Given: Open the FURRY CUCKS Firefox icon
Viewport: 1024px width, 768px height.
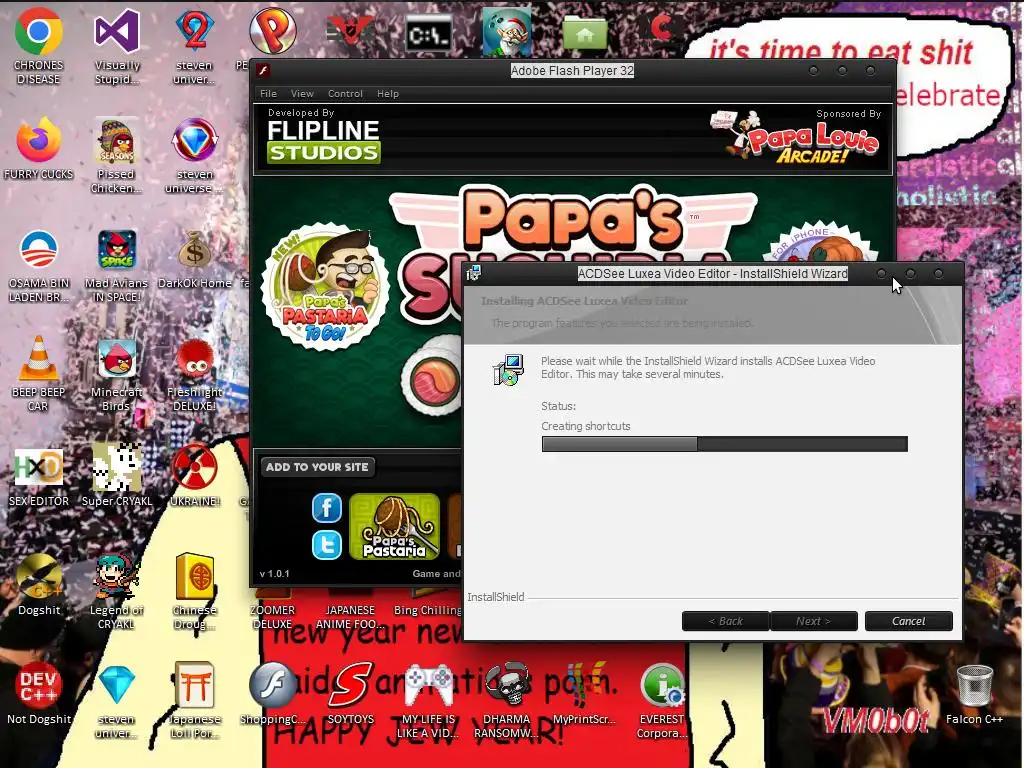Looking at the screenshot, I should click(x=39, y=140).
